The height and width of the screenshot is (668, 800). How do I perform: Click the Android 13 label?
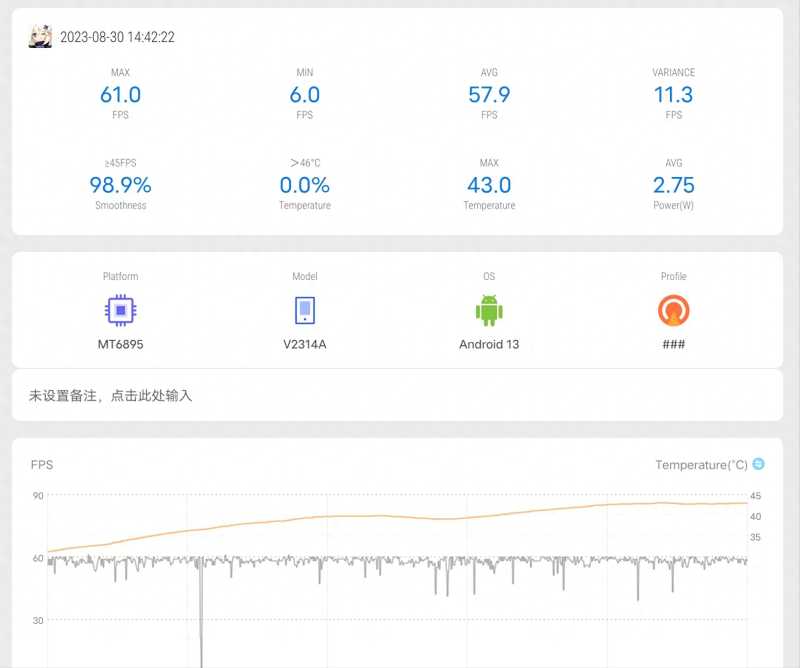pyautogui.click(x=489, y=345)
